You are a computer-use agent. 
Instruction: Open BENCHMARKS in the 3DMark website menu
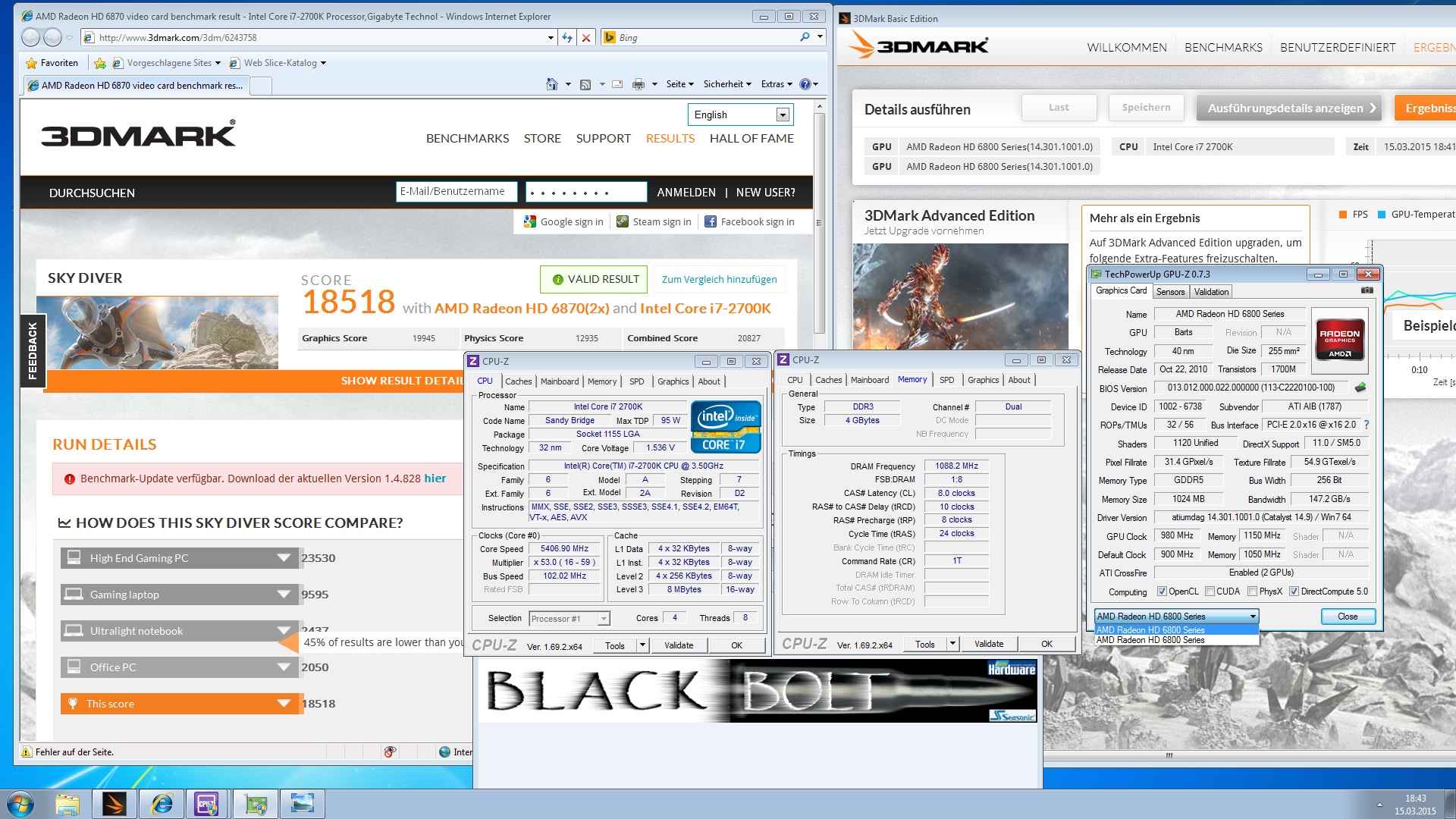click(x=467, y=138)
